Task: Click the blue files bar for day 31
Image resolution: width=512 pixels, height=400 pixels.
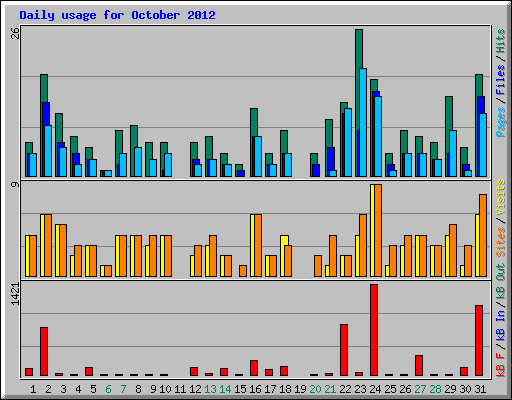Action: coord(481,105)
